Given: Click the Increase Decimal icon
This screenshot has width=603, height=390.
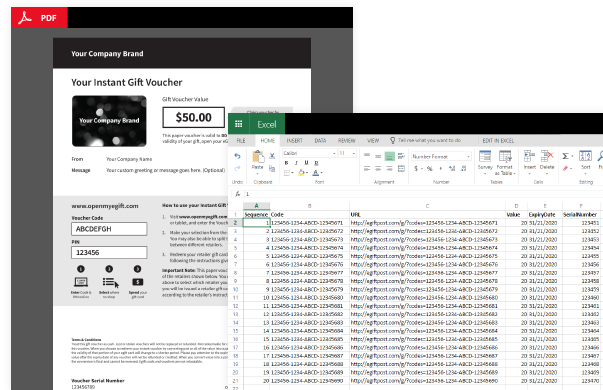Looking at the screenshot, I should click(452, 168).
